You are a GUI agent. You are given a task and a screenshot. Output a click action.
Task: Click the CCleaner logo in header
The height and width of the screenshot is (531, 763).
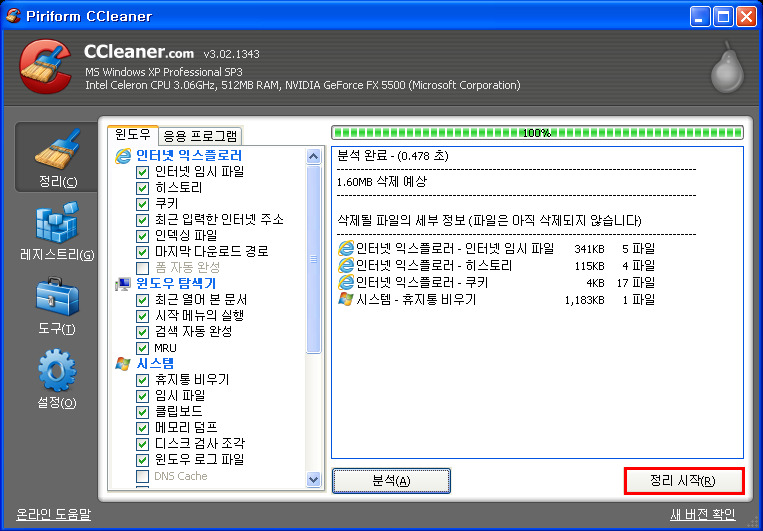coord(45,66)
